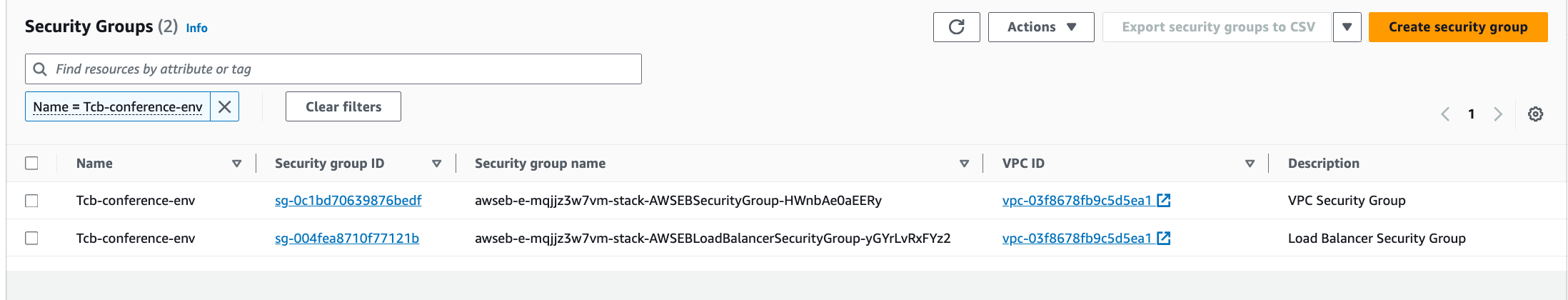The image size is (1568, 300).
Task: Open the sg-0c1bd70639876bedf link
Action: 348,201
